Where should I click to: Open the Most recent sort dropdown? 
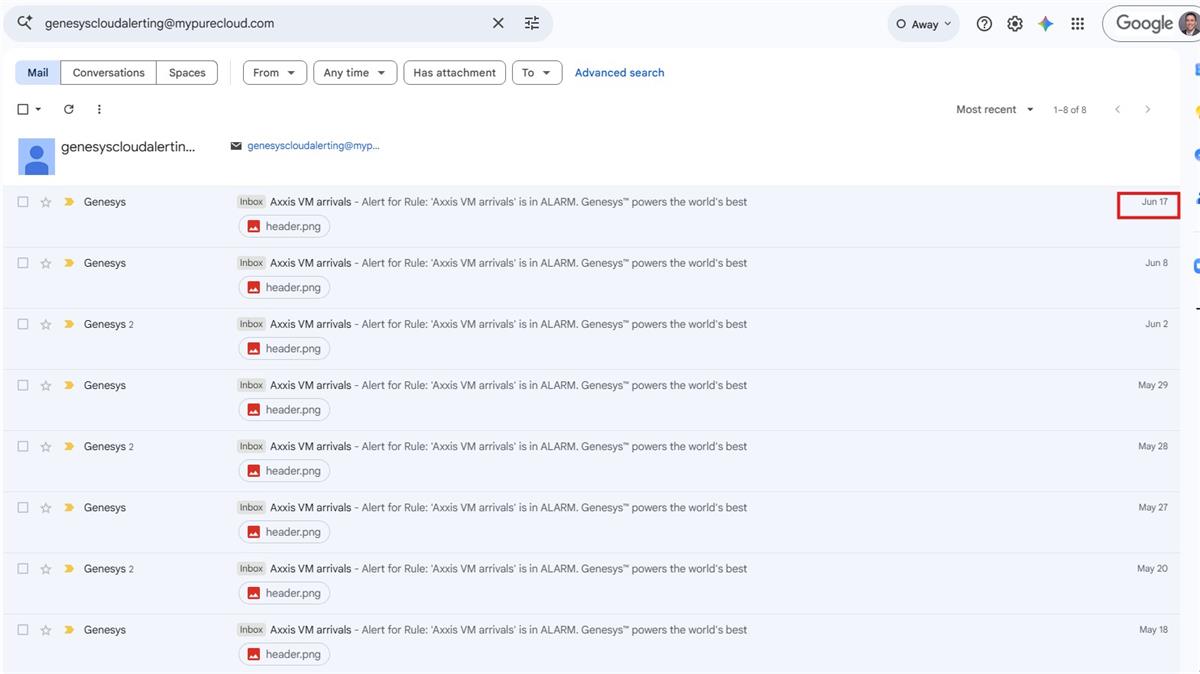point(995,109)
